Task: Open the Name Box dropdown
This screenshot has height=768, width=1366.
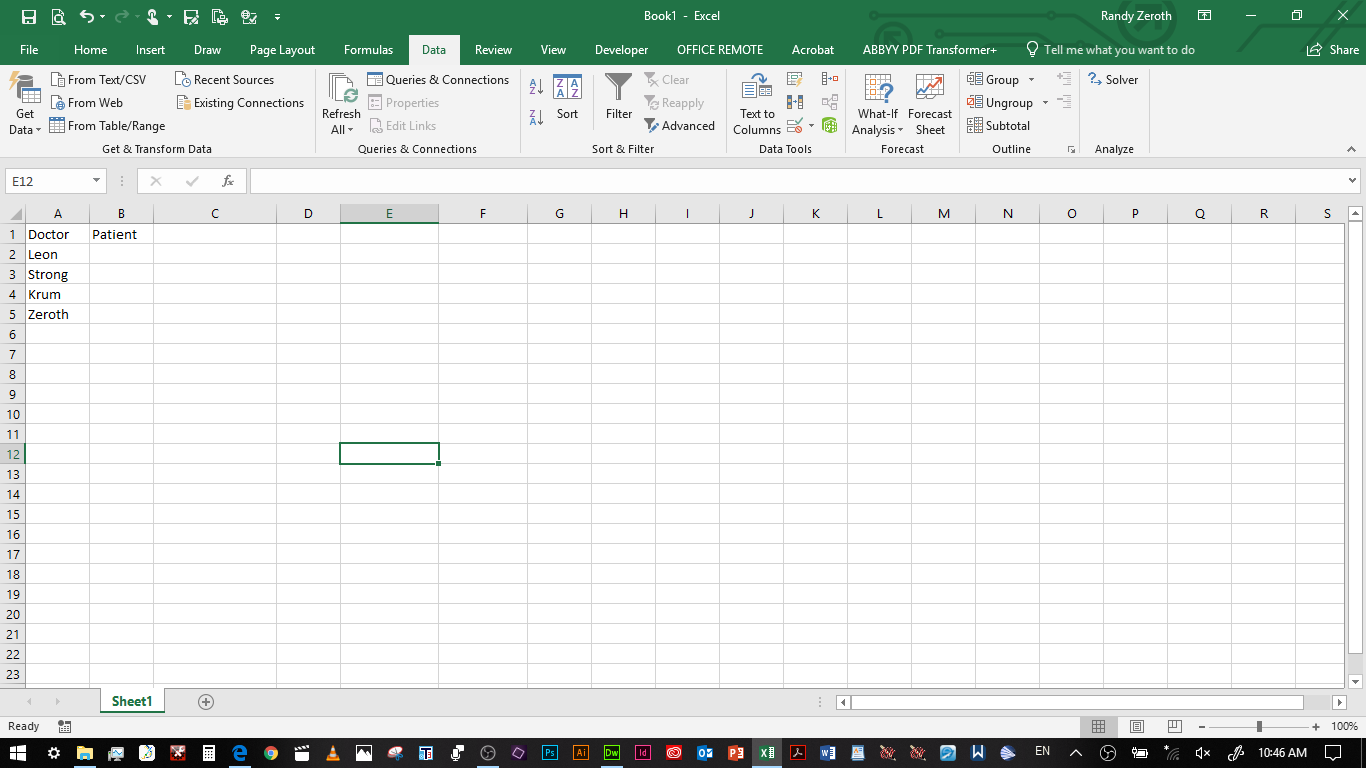Action: [x=96, y=181]
